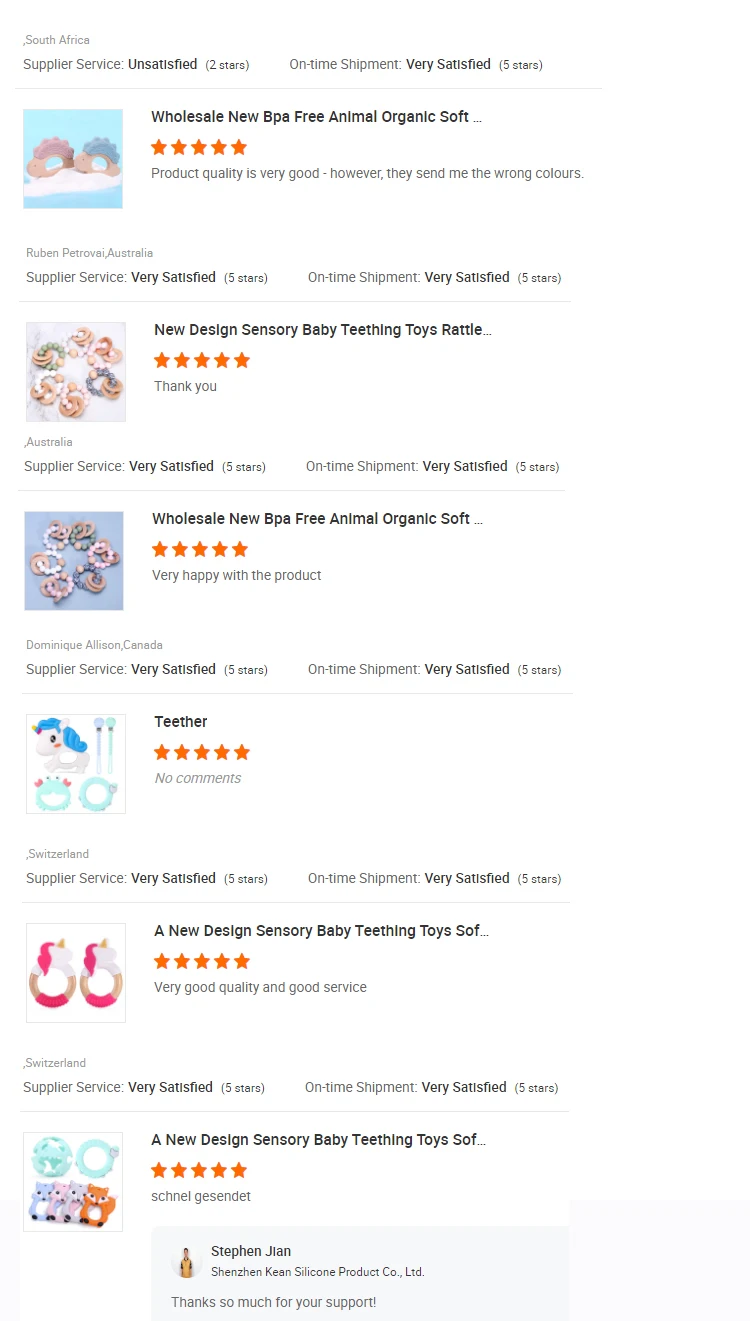Open the pink unicorn ring teether thumbnail
750x1321 pixels.
(x=76, y=973)
